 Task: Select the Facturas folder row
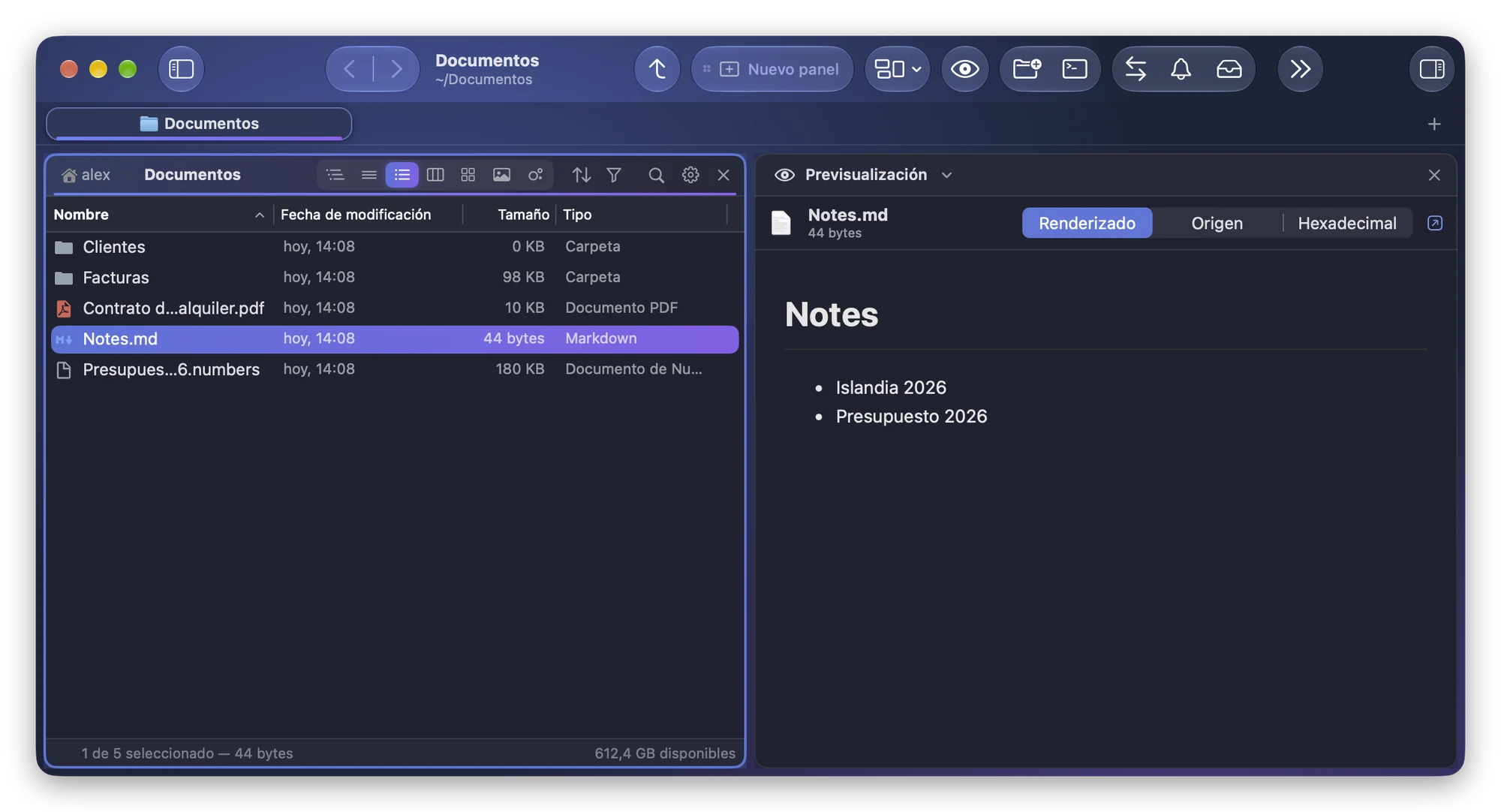click(395, 278)
